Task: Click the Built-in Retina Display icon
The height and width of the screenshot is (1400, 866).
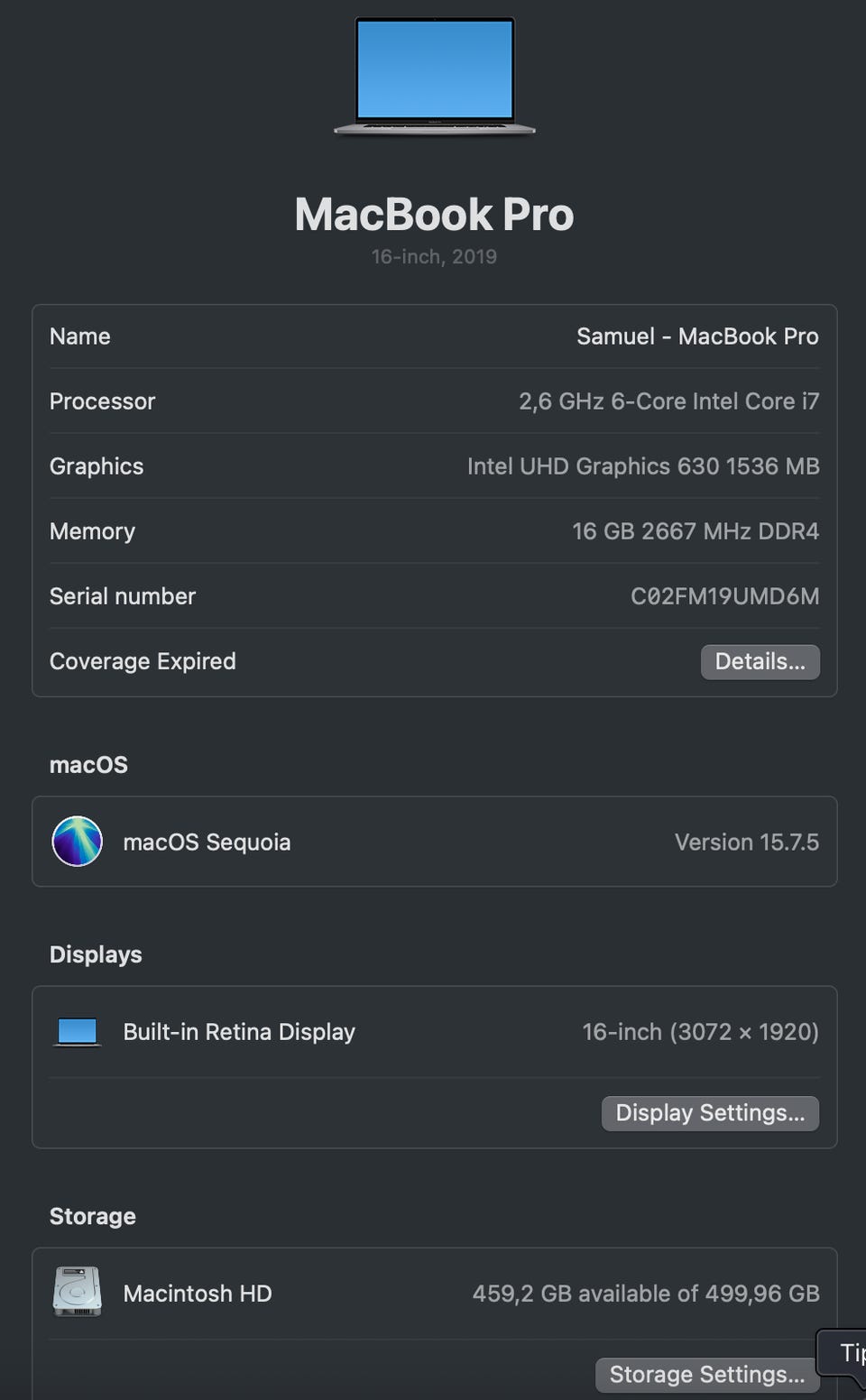Action: coord(78,1031)
